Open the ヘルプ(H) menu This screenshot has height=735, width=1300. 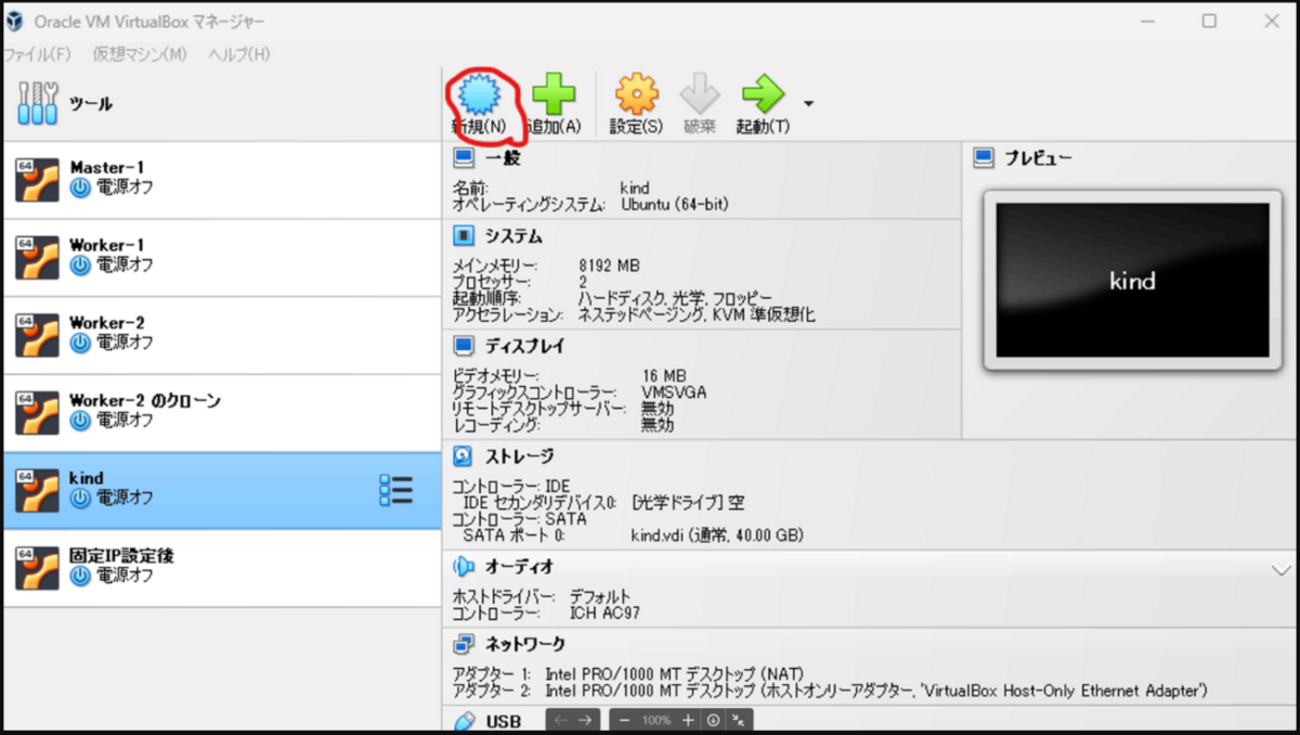pyautogui.click(x=239, y=54)
